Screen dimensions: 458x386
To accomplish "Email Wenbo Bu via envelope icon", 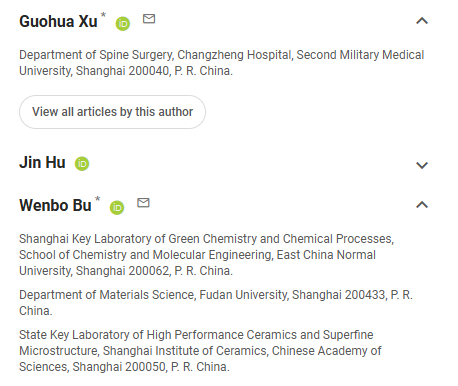I will (143, 203).
